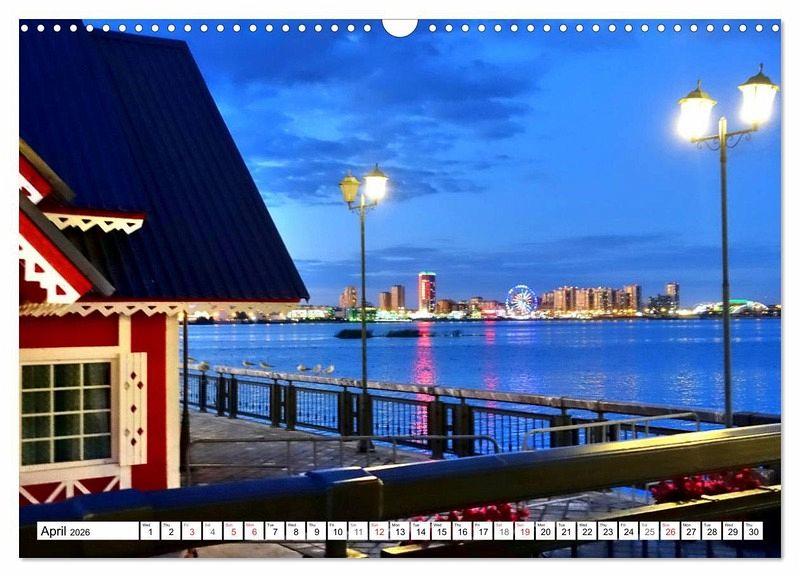
Task: Select date 30 in the calendar strip
Action: click(754, 531)
